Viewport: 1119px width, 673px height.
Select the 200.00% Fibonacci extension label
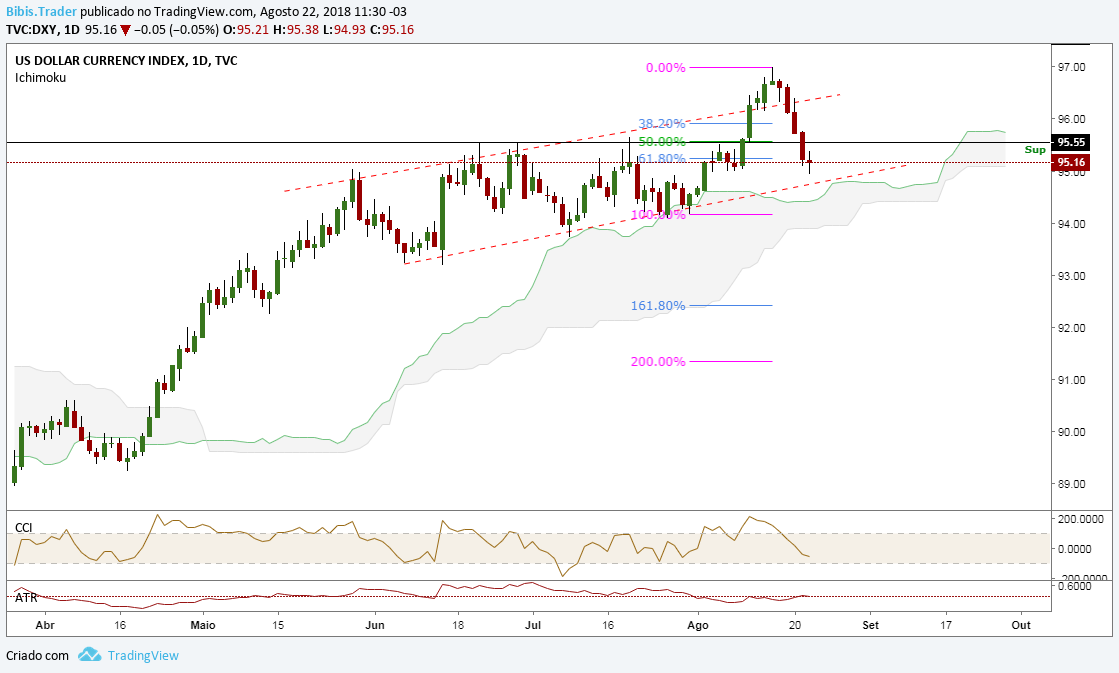[657, 362]
